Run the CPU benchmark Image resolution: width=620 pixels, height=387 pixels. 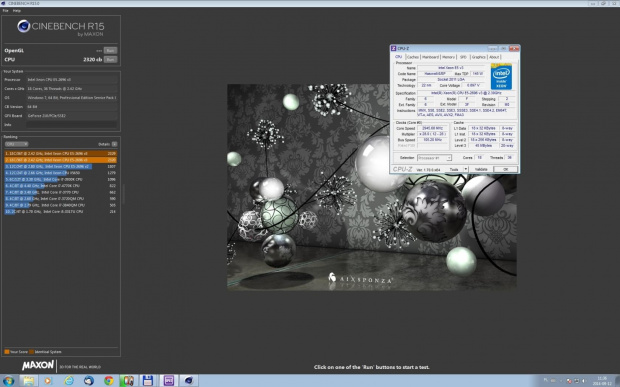tap(110, 60)
